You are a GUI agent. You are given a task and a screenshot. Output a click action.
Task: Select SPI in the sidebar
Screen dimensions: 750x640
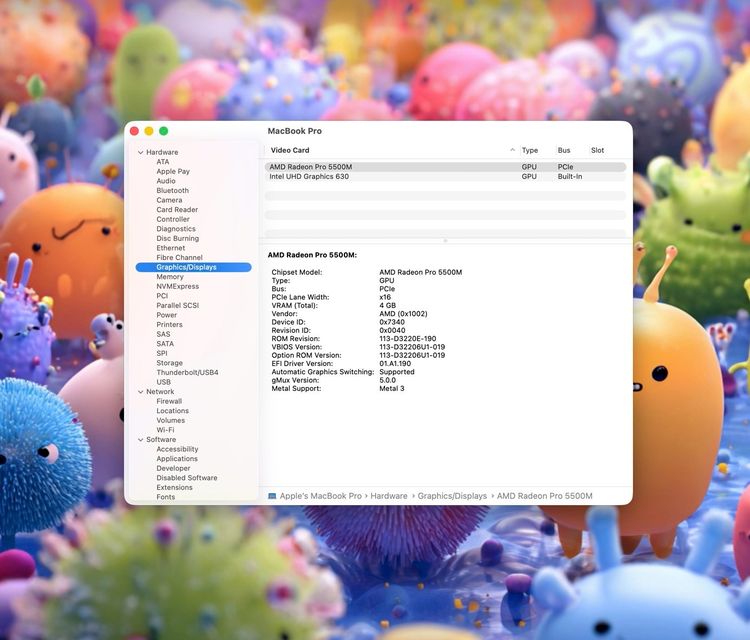[162, 353]
